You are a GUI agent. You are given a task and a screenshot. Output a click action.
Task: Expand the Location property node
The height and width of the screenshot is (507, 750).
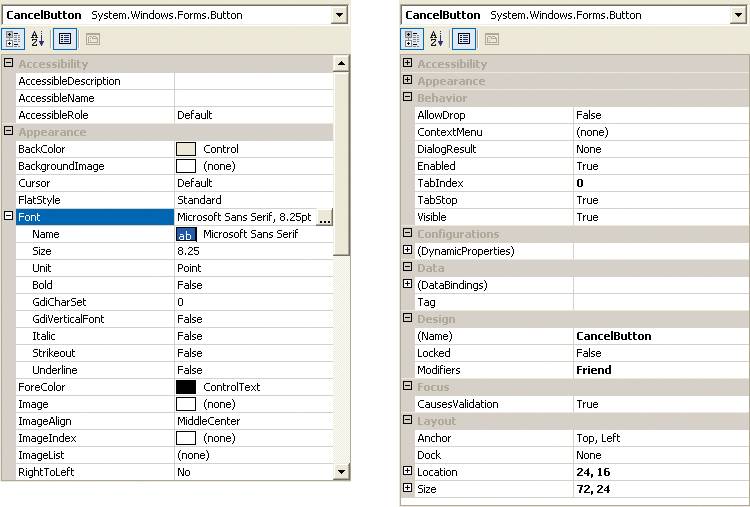[407, 471]
